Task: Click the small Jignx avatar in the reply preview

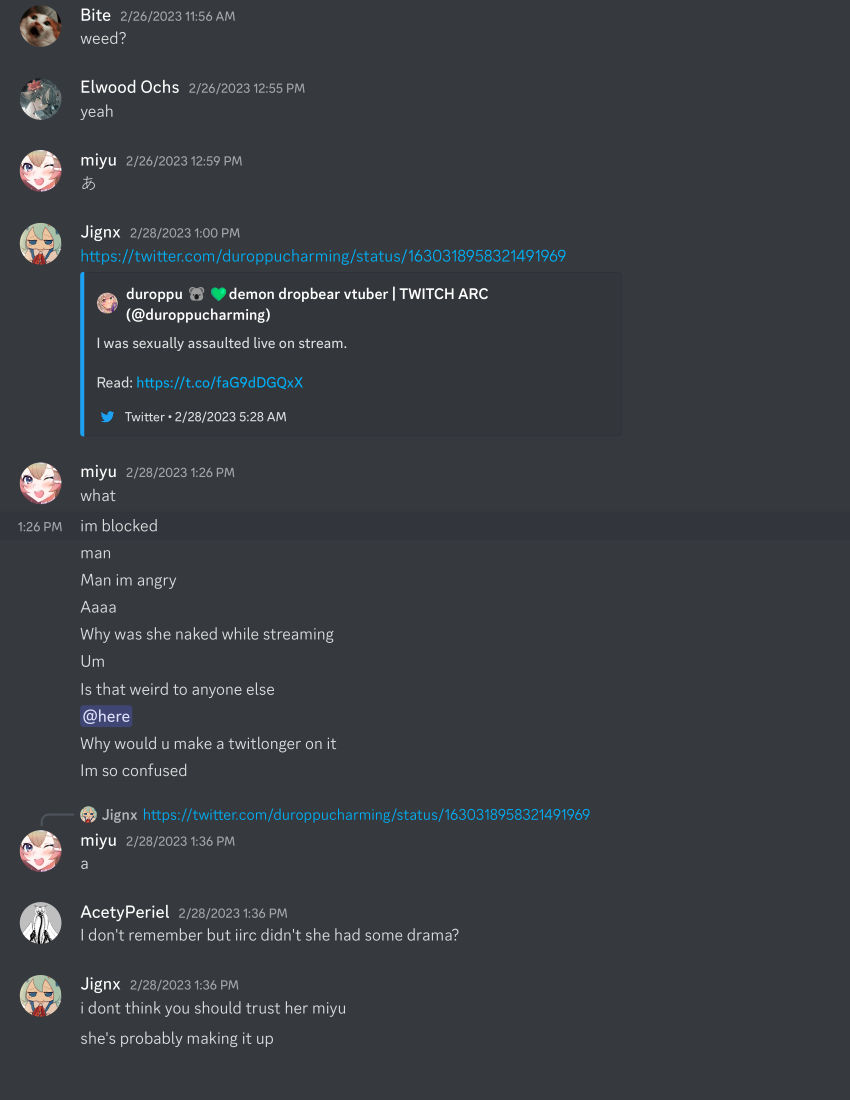Action: (x=88, y=814)
